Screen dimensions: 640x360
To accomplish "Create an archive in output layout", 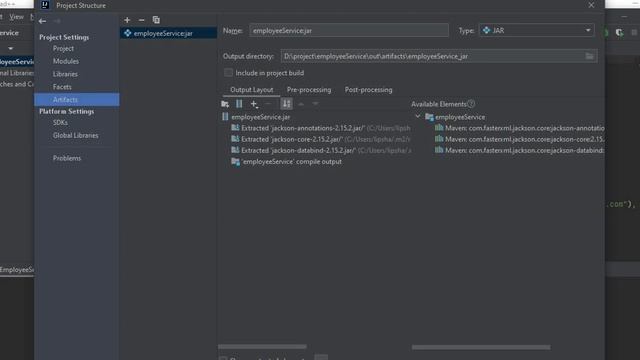I will point(239,104).
